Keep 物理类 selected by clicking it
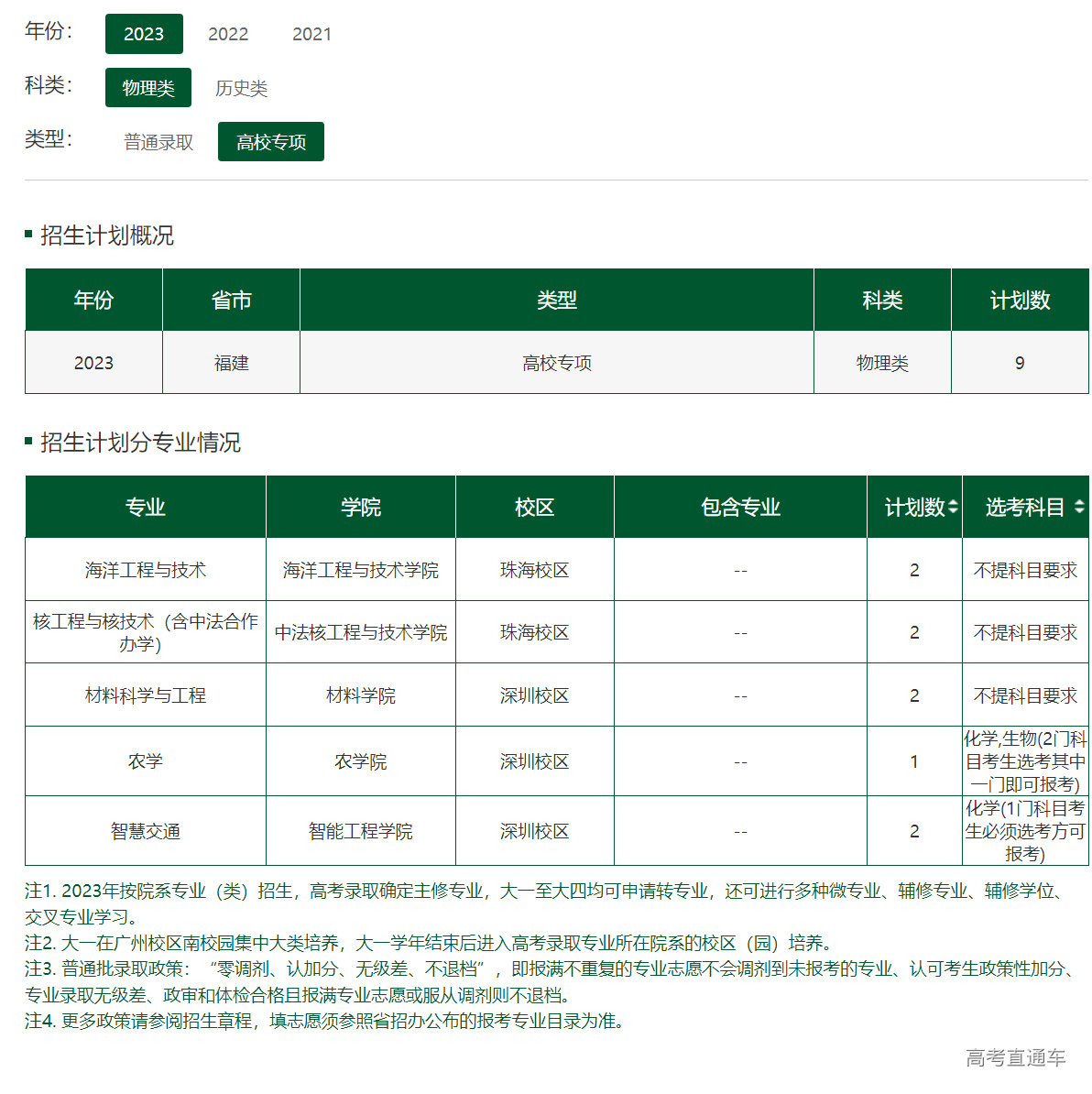1092x1094 pixels. 147,88
